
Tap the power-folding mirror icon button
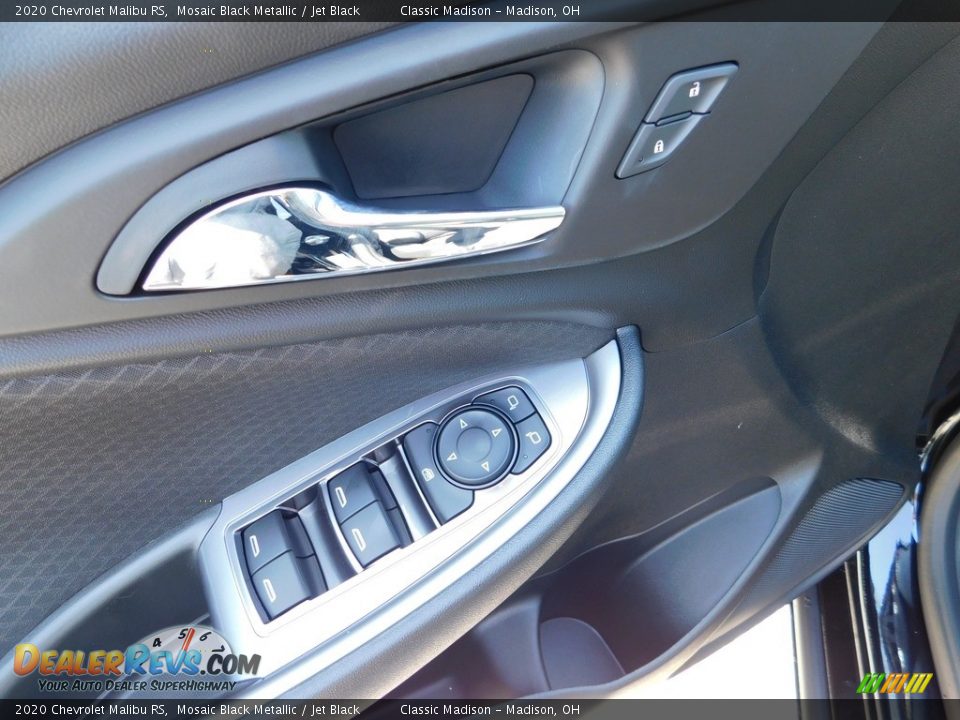[427, 473]
